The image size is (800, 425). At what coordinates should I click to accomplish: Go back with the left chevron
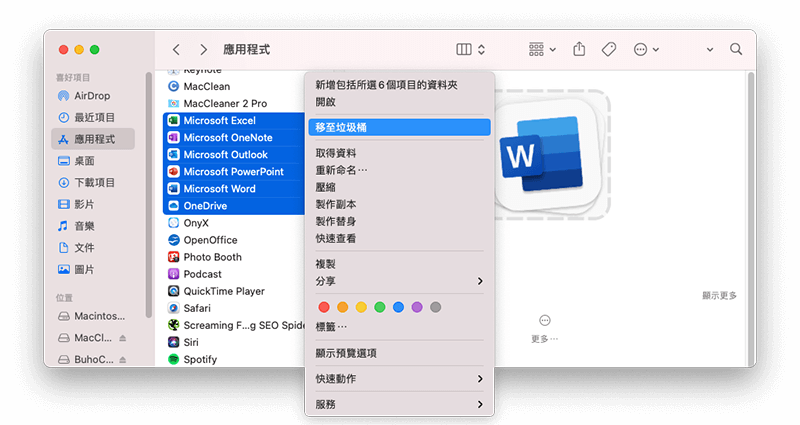coord(177,49)
